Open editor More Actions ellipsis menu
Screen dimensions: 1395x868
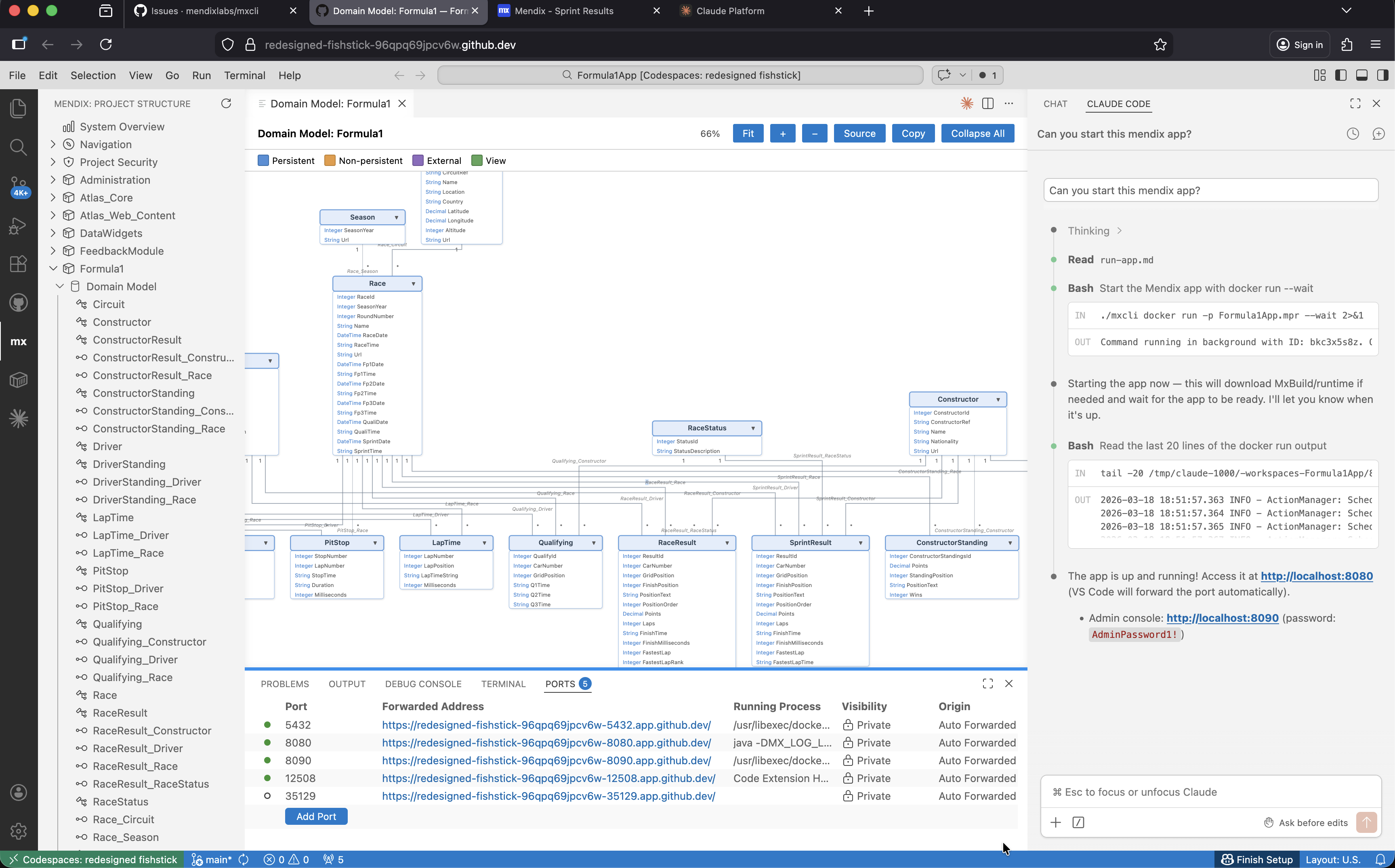tap(1009, 103)
